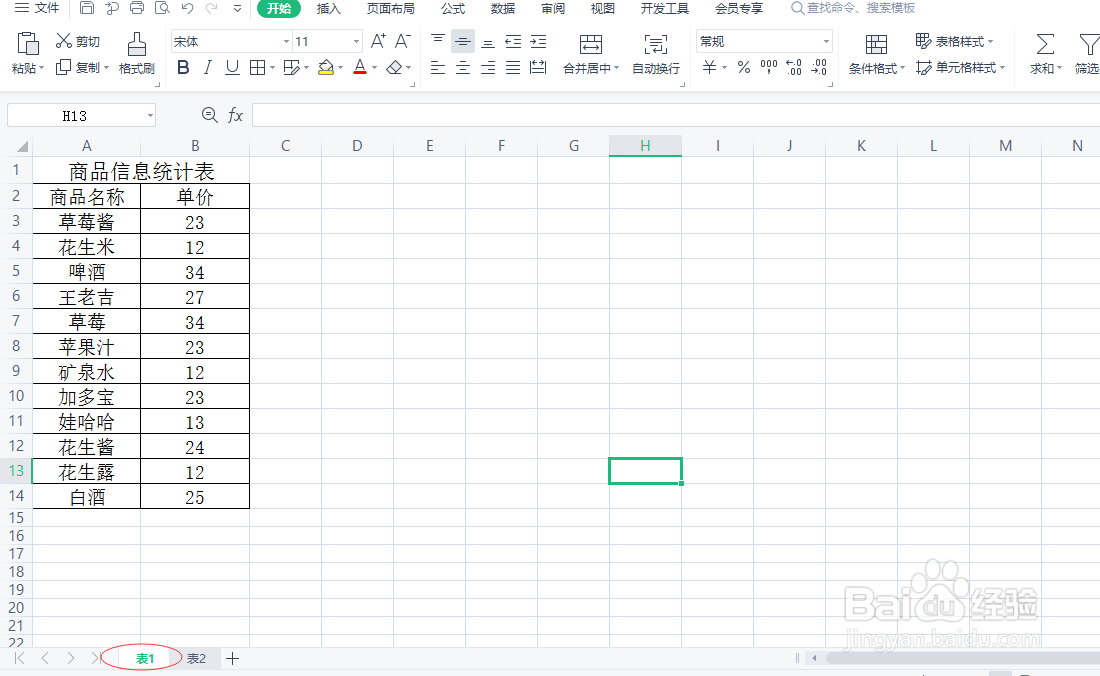Click the fx insert function icon

coord(236,115)
